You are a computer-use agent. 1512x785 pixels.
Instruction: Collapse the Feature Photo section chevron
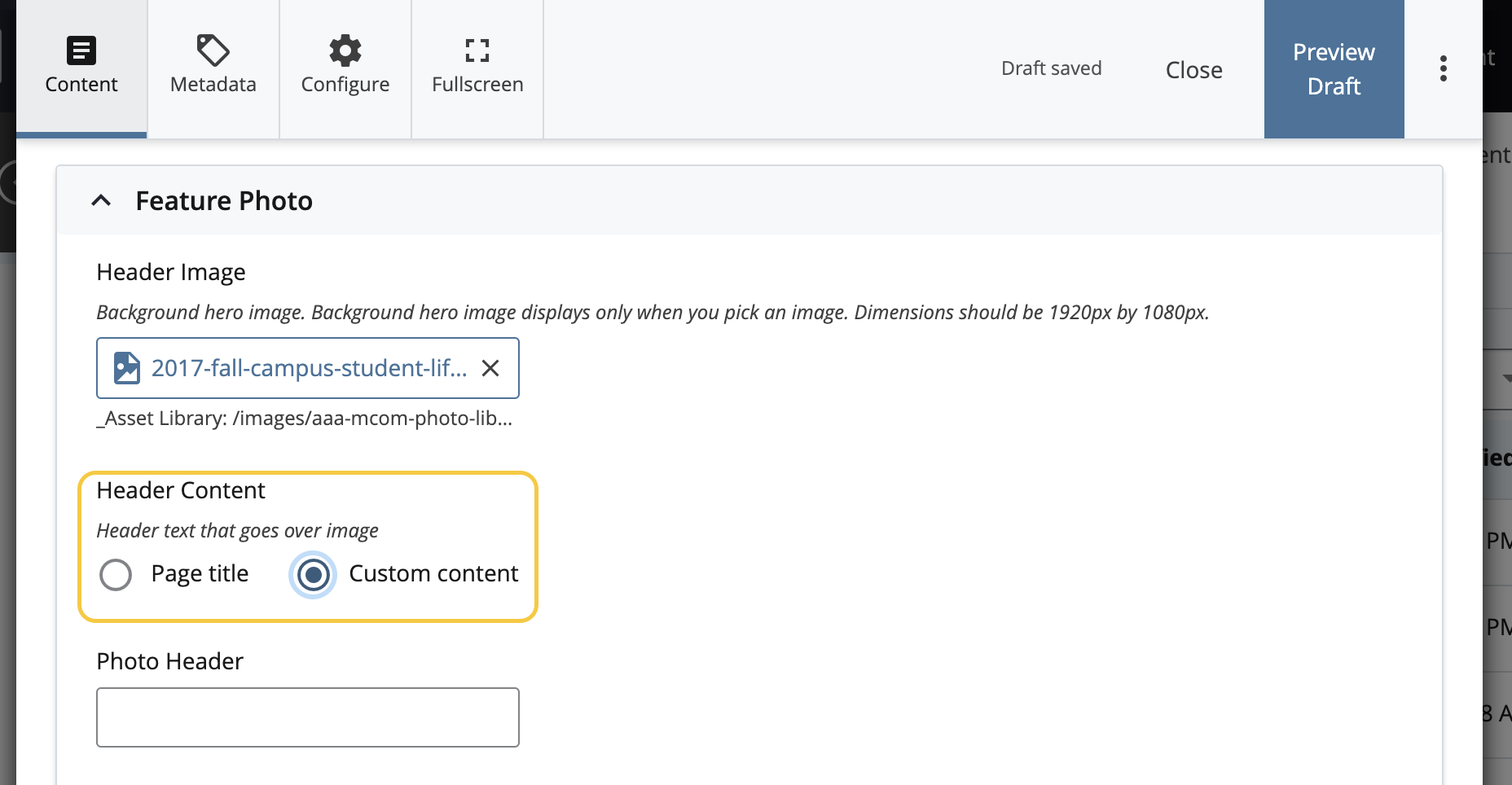click(x=101, y=200)
